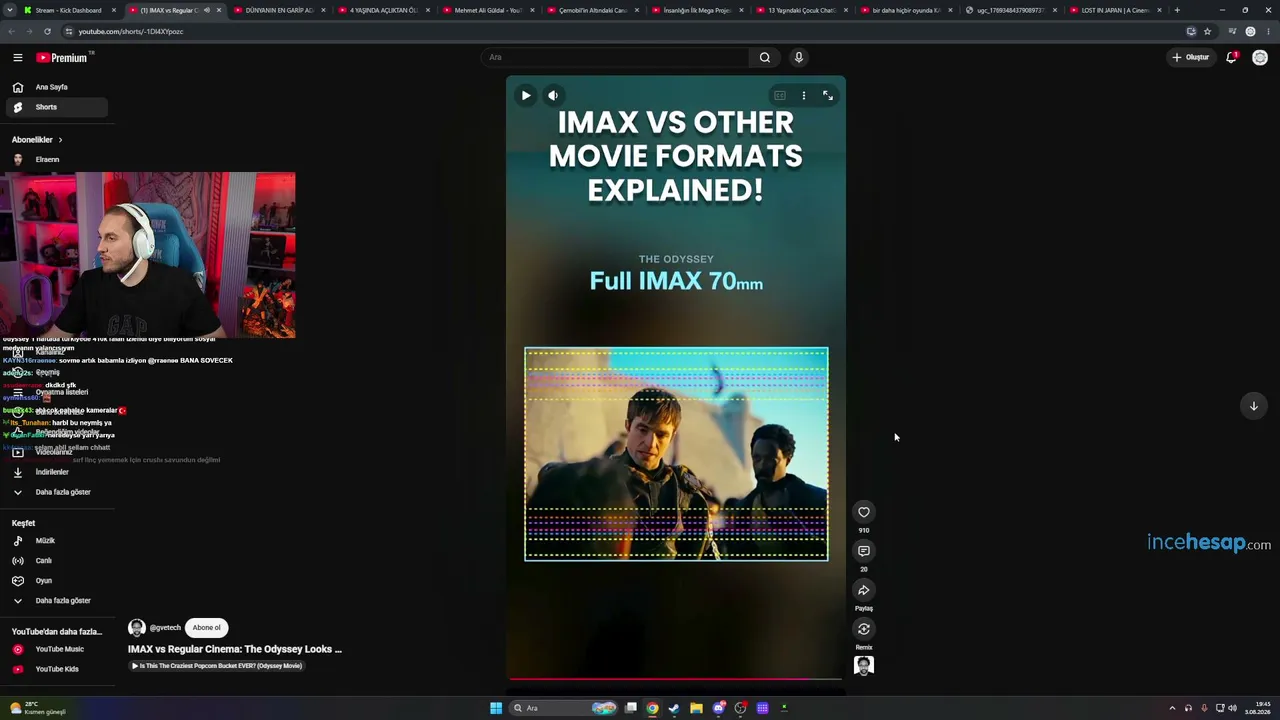Click the Oluştur create button
Screen dimensions: 1280x720
click(x=1191, y=57)
